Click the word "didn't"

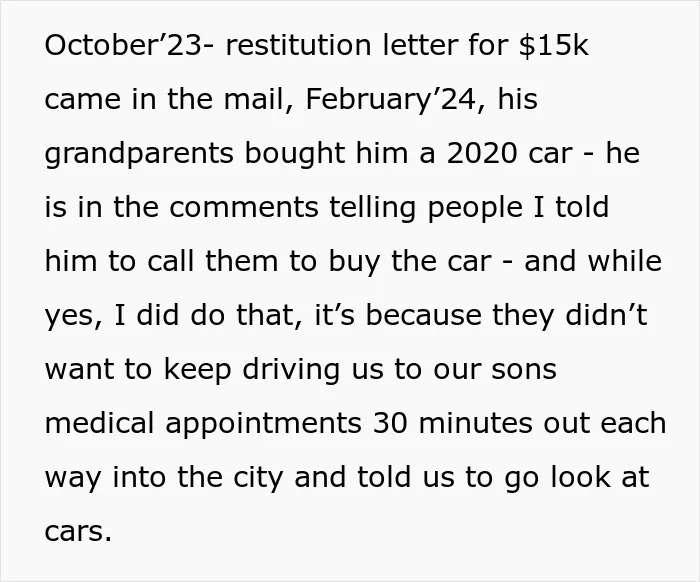[606, 315]
